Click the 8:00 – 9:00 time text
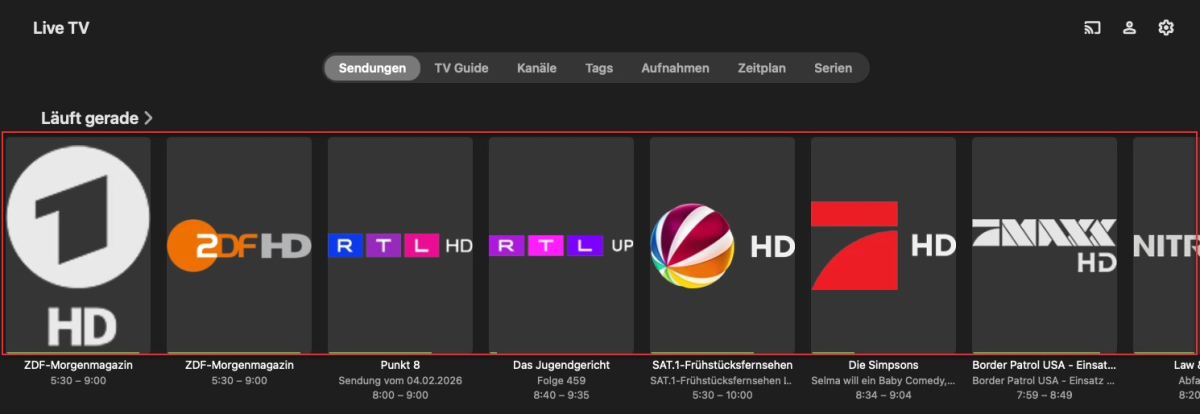The width and height of the screenshot is (1200, 414). coord(400,395)
